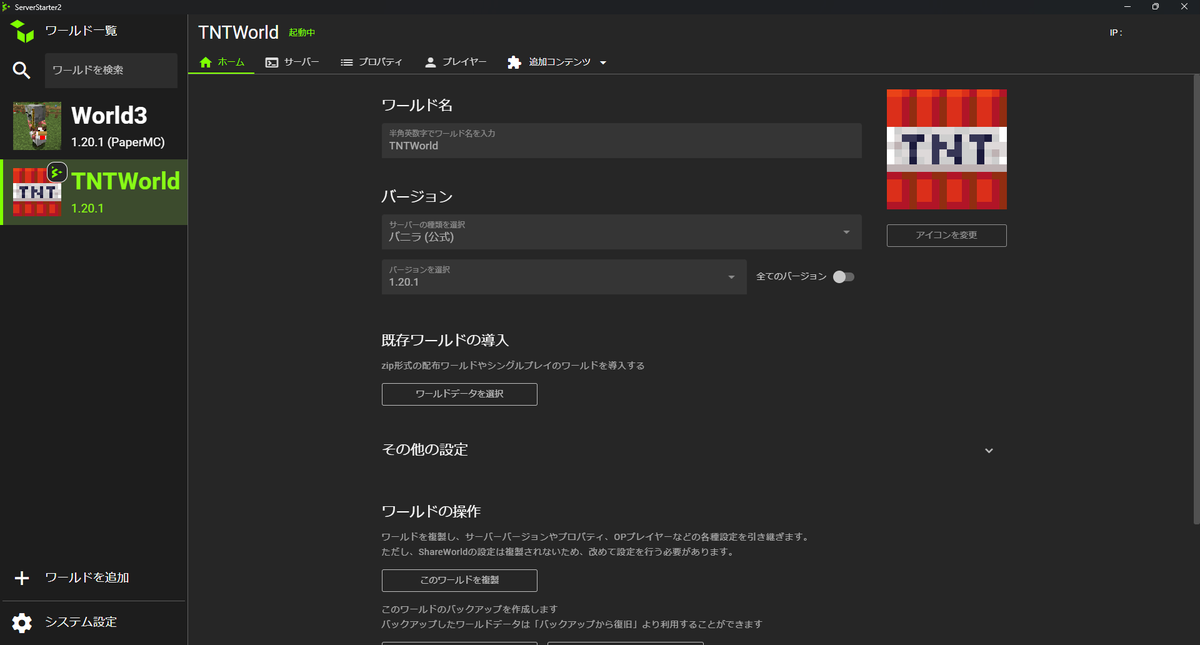1200x645 pixels.
Task: Click the ServerStarter2 green logo icon
Action: click(23, 31)
